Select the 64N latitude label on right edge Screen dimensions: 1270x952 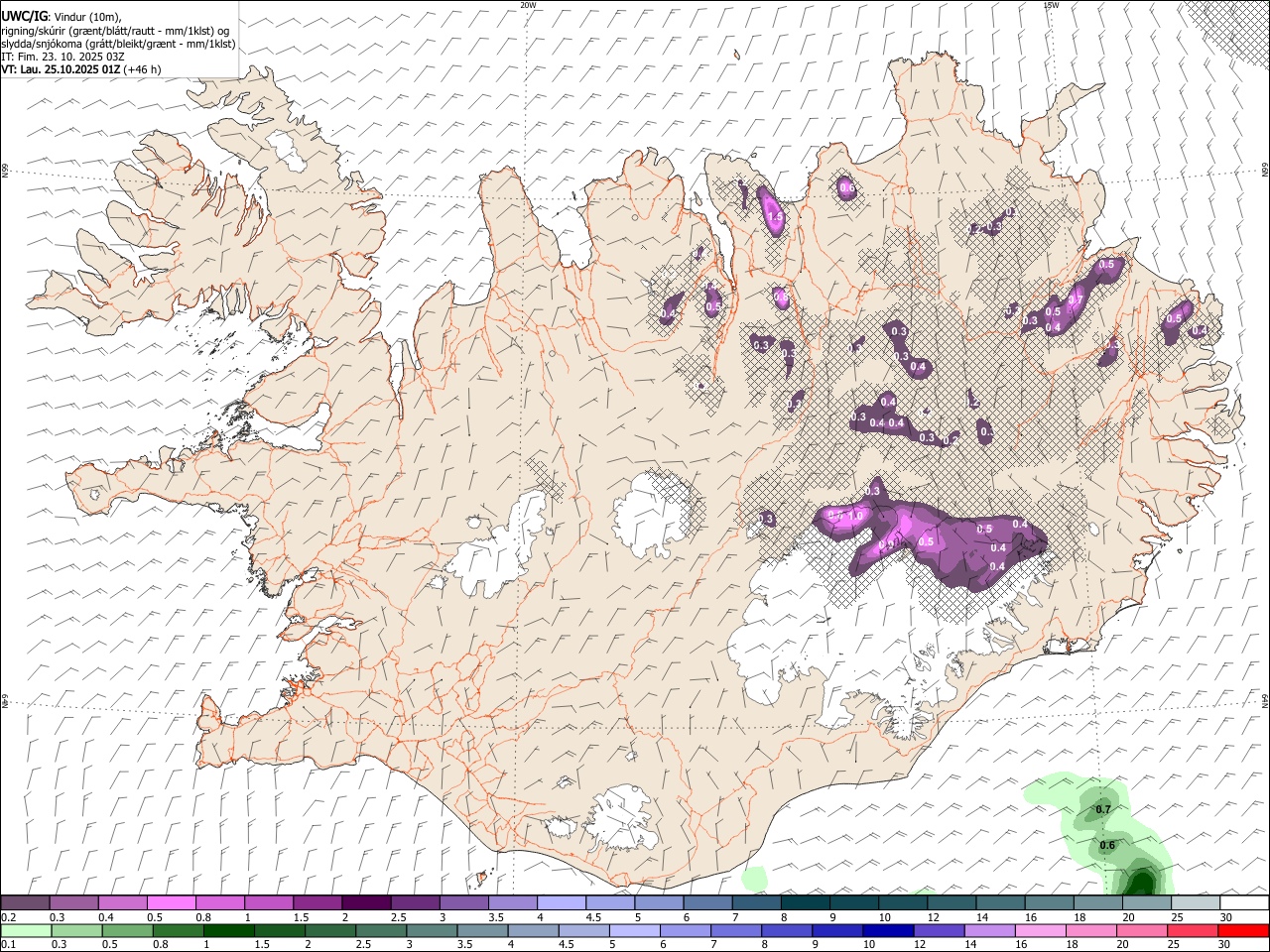pos(1265,699)
